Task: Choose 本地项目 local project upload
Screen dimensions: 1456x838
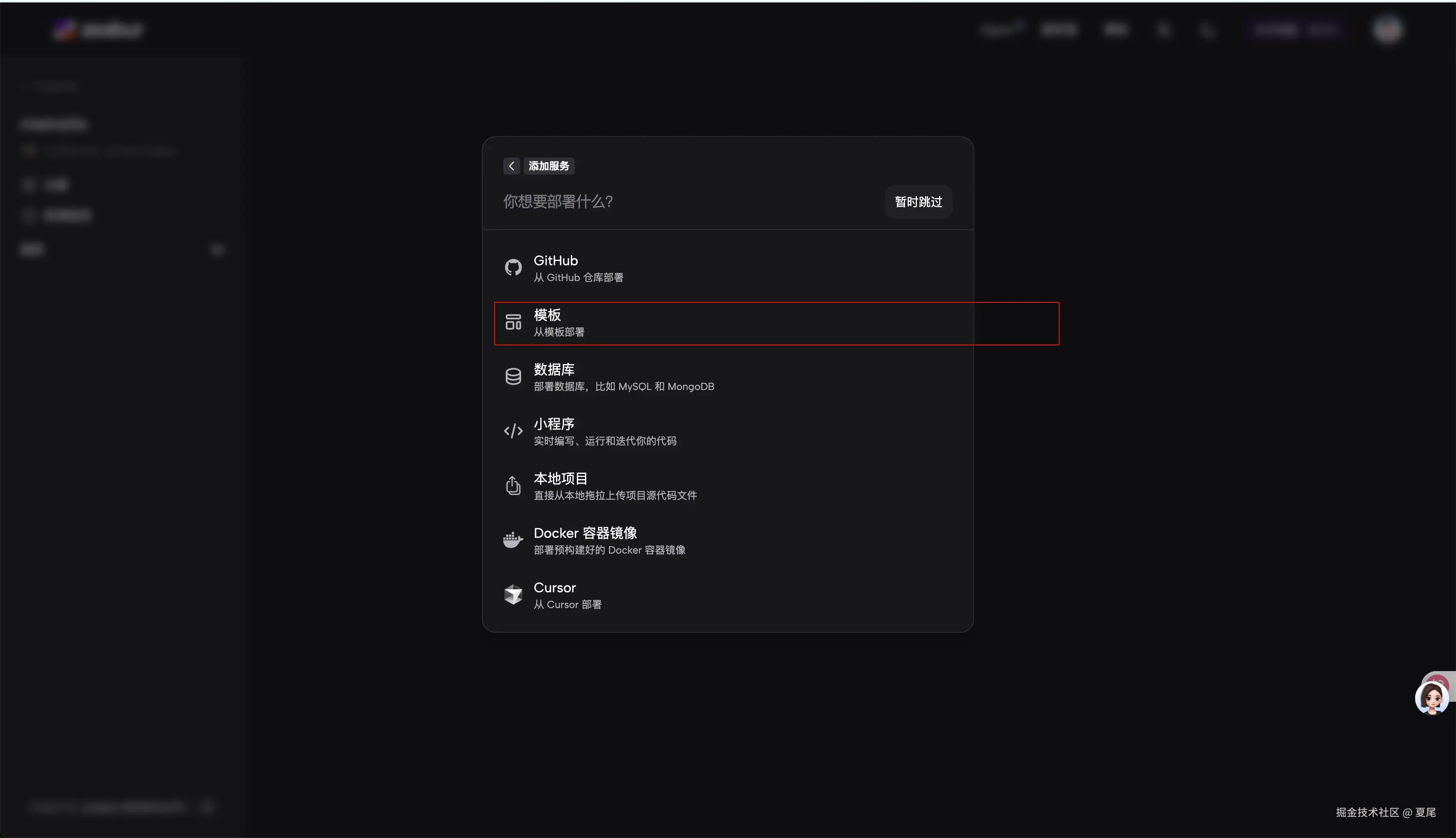Action: pyautogui.click(x=560, y=479)
